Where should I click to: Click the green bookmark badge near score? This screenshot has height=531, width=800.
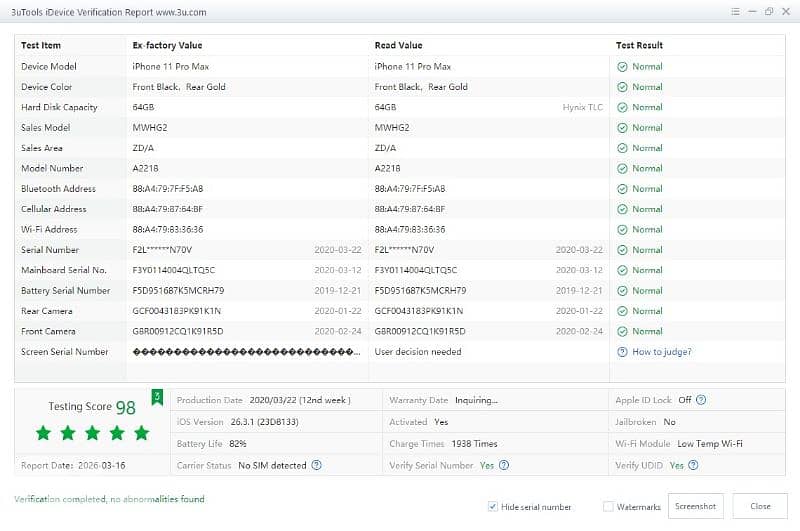tap(157, 398)
